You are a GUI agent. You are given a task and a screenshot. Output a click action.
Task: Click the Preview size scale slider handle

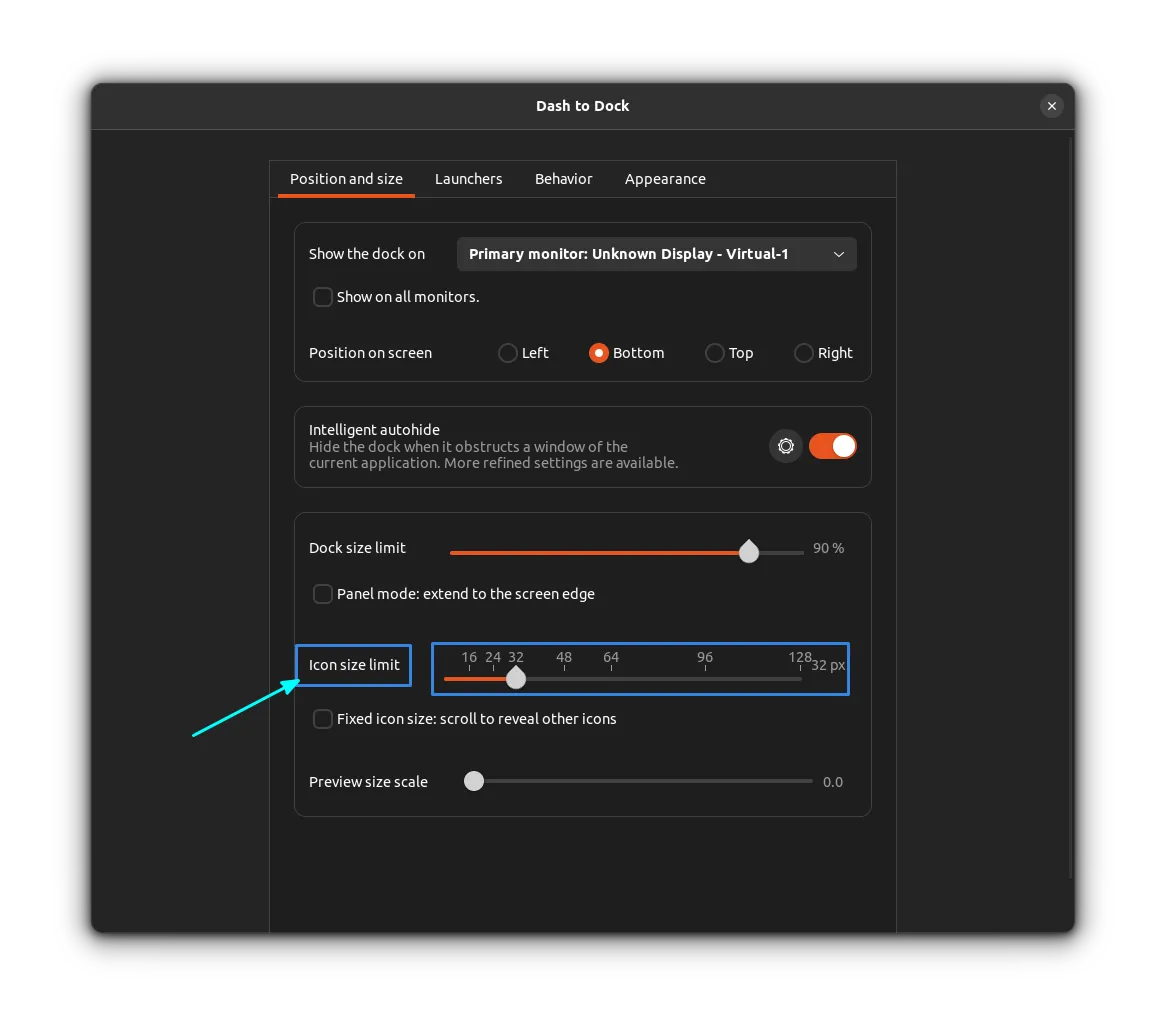coord(473,781)
